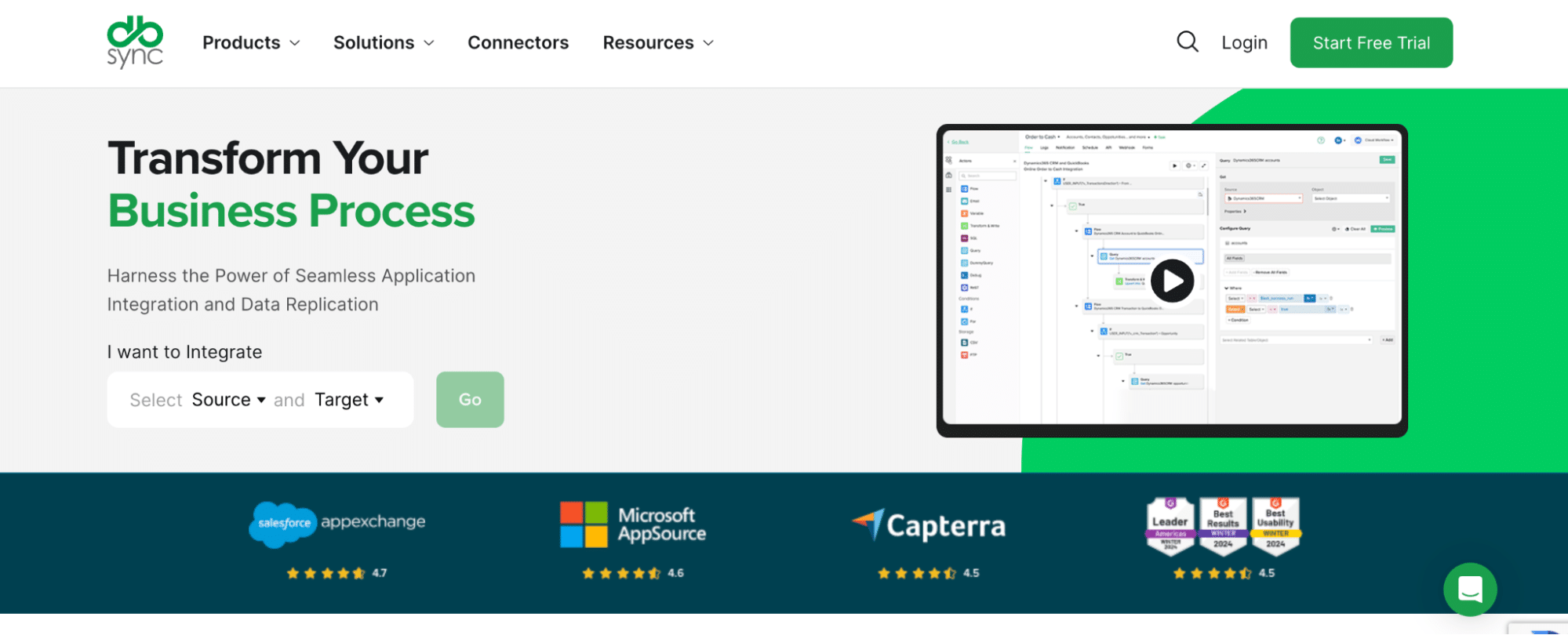This screenshot has height=635, width=1568.
Task: Open the Login link
Action: coord(1244,43)
